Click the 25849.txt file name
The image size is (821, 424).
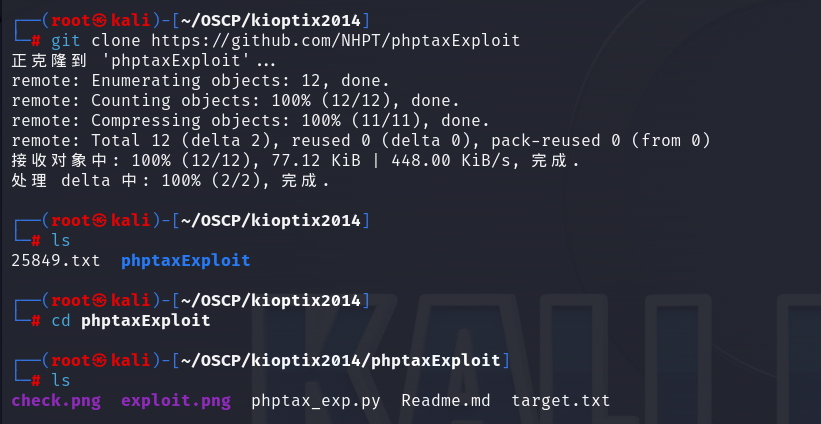click(56, 261)
